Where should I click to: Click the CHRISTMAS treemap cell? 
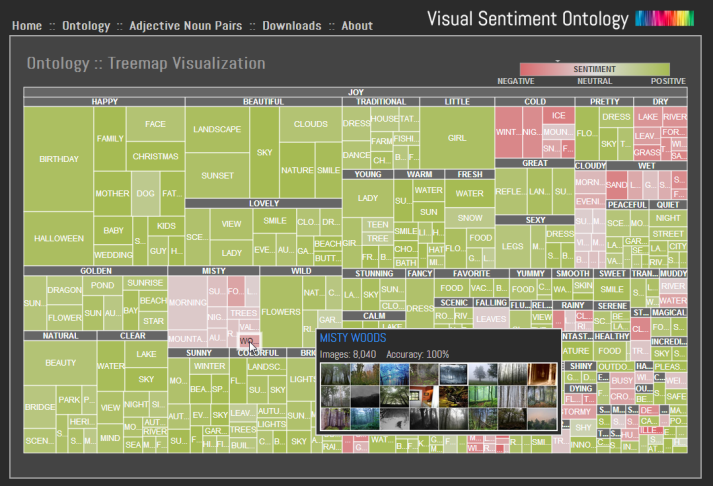tap(156, 156)
